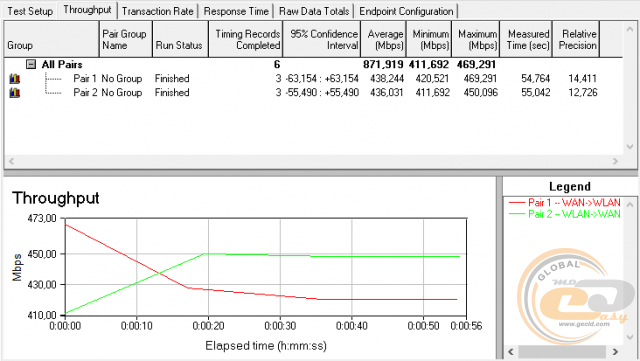Open the Test Setup tab
640x361 pixels.
30,11
